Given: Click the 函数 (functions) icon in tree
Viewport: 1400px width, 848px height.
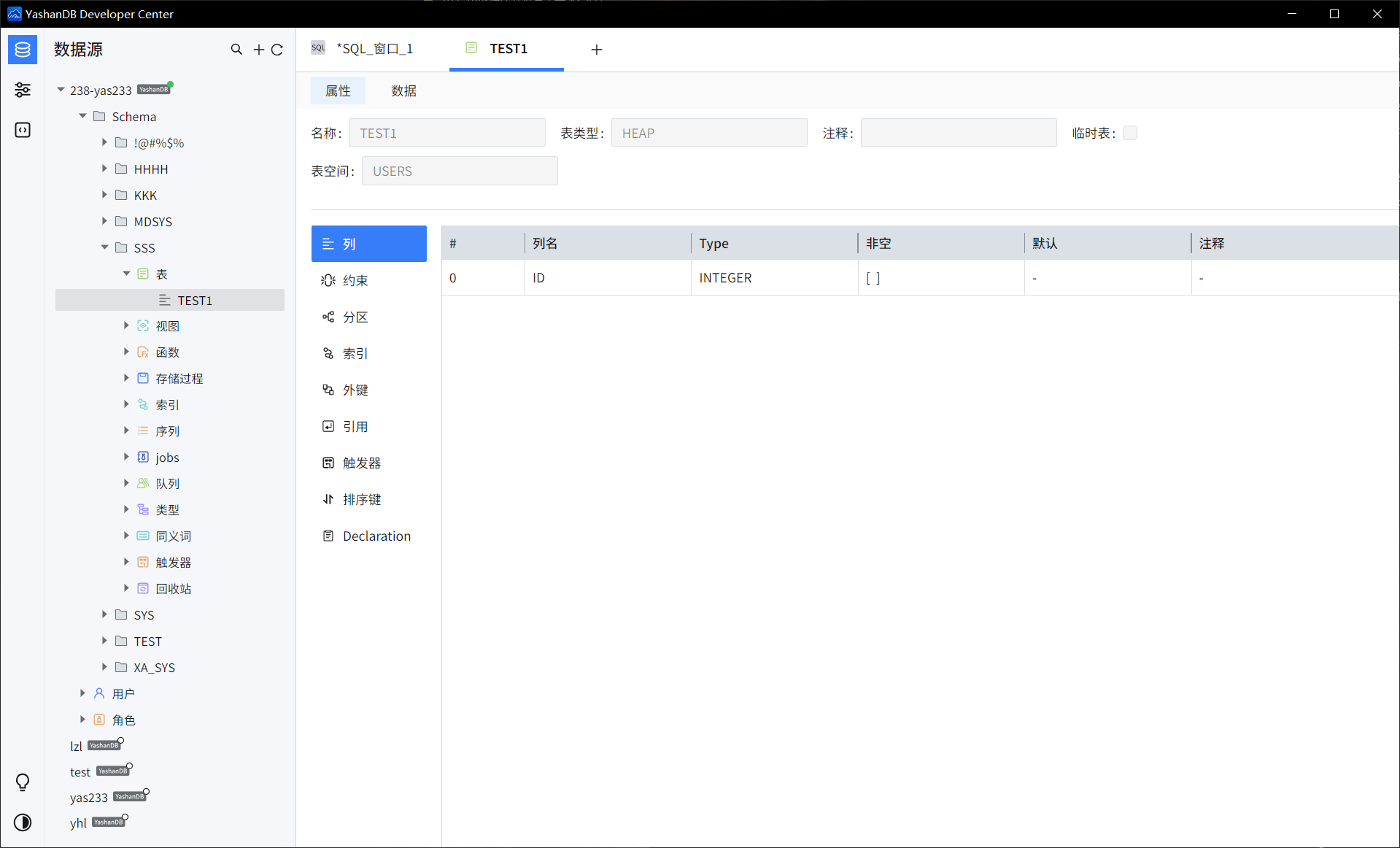Looking at the screenshot, I should [x=143, y=352].
